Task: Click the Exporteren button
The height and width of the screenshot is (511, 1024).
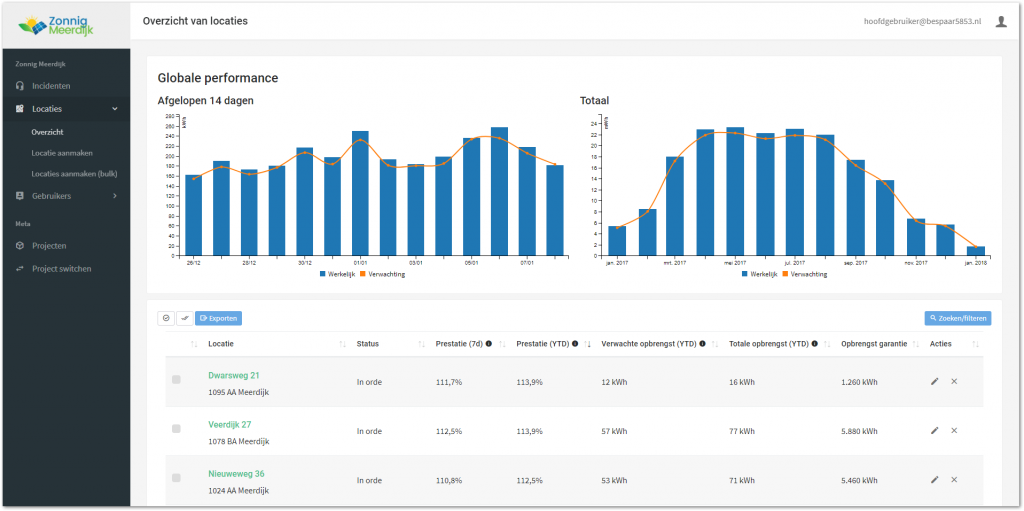Action: click(x=218, y=318)
